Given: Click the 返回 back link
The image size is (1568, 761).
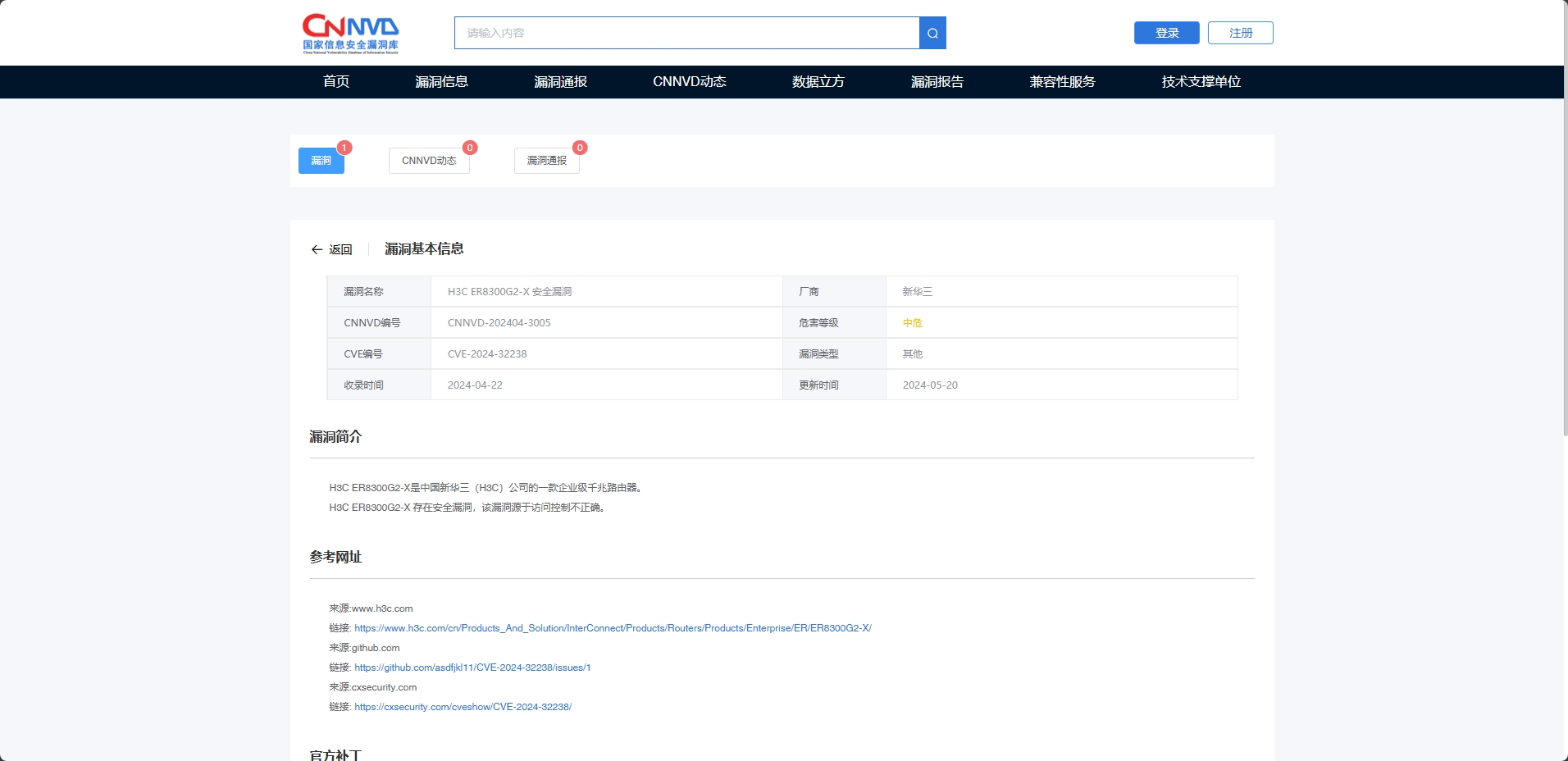Looking at the screenshot, I should [340, 249].
